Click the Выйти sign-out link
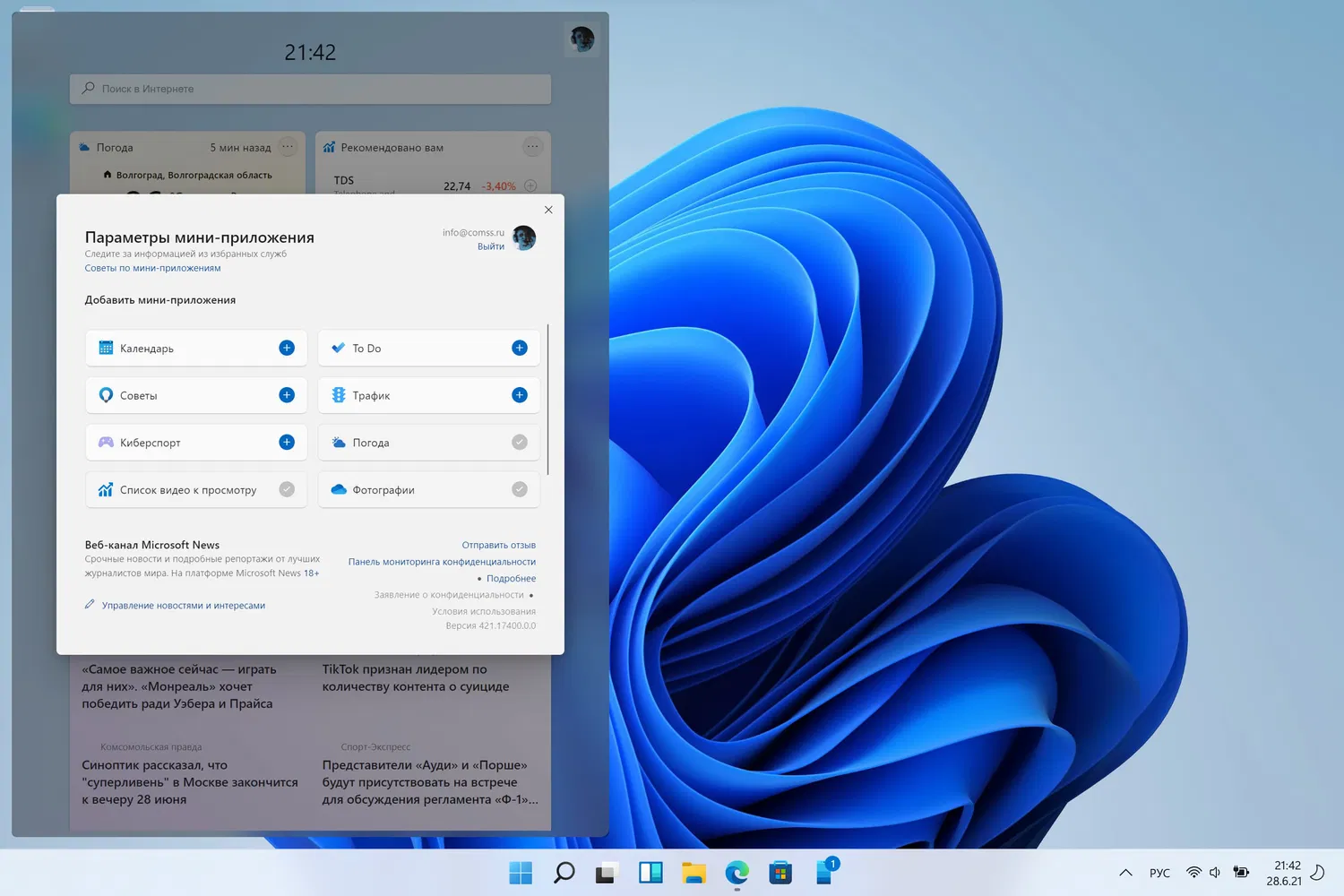This screenshot has height=896, width=1344. click(490, 246)
